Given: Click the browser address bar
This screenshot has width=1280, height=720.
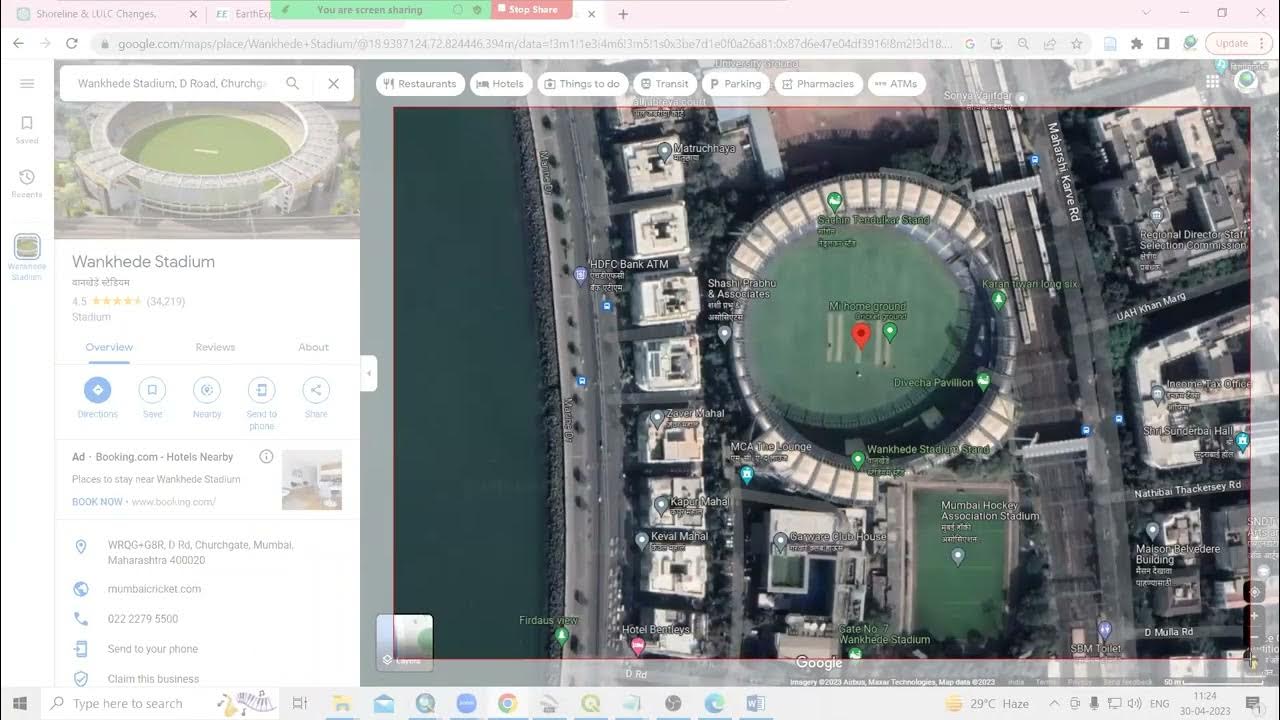Looking at the screenshot, I should pos(535,44).
